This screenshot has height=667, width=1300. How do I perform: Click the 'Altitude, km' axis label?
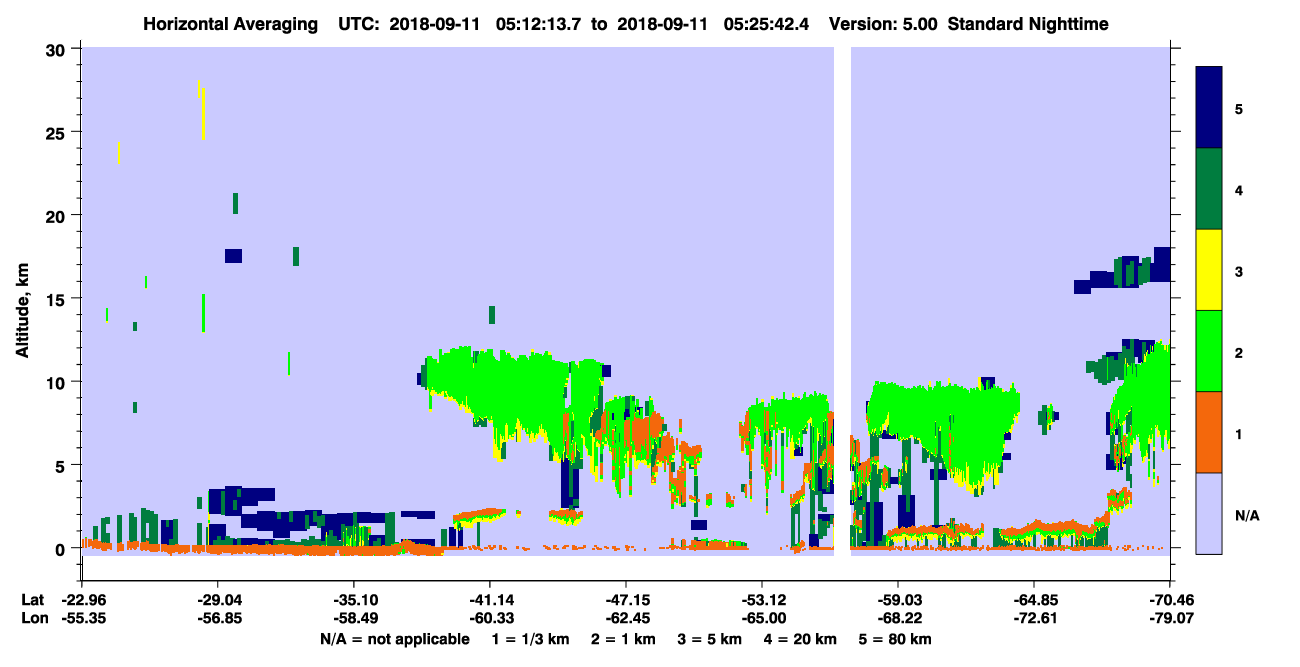pos(22,309)
